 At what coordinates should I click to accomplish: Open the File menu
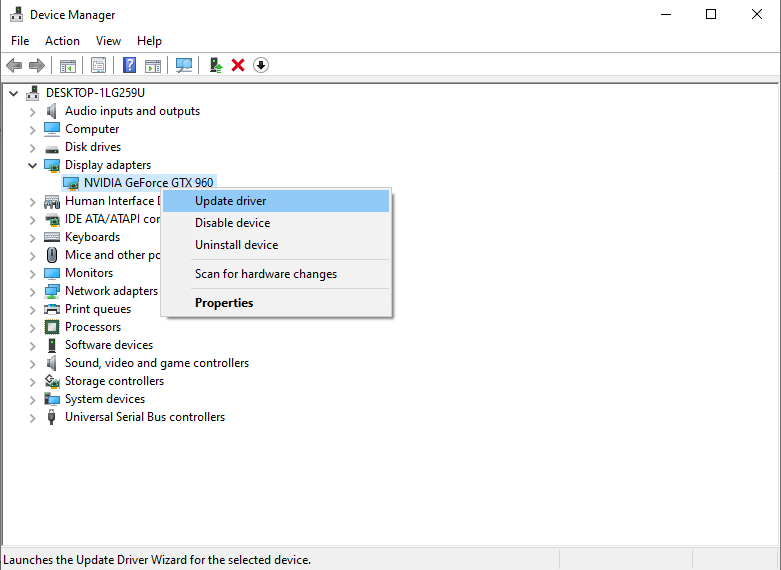pyautogui.click(x=20, y=41)
